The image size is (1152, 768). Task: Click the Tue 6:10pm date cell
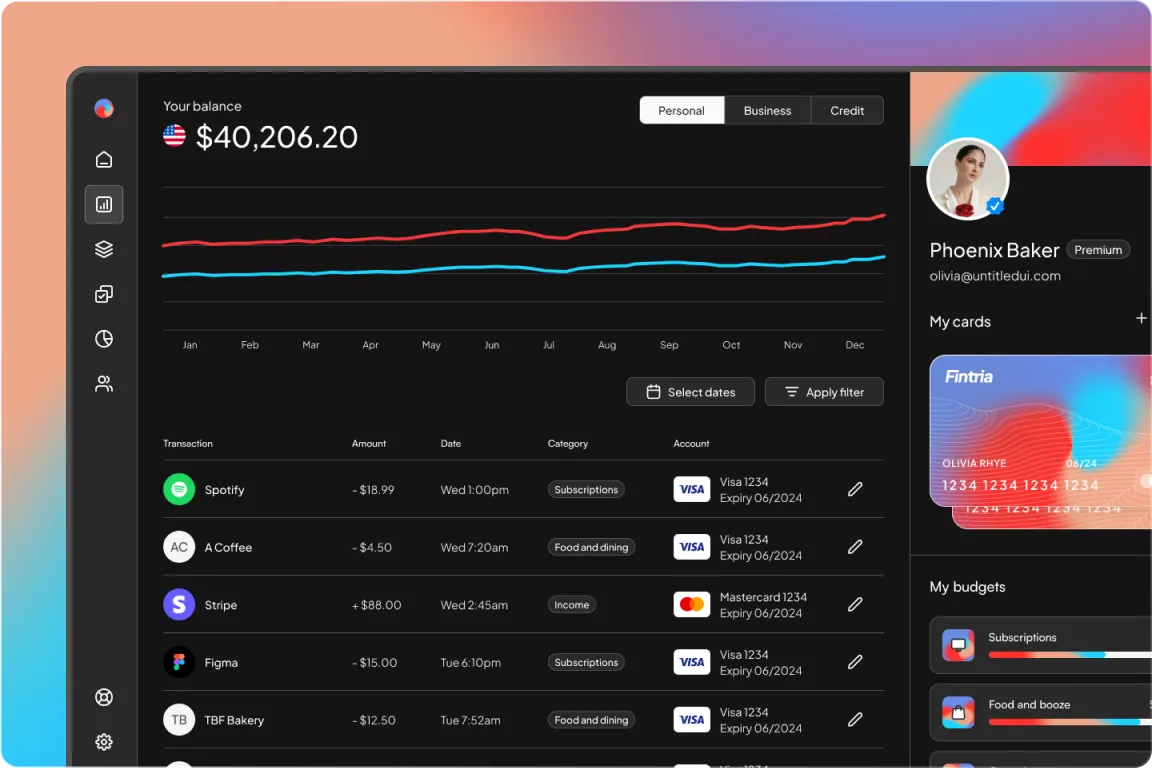pos(470,662)
